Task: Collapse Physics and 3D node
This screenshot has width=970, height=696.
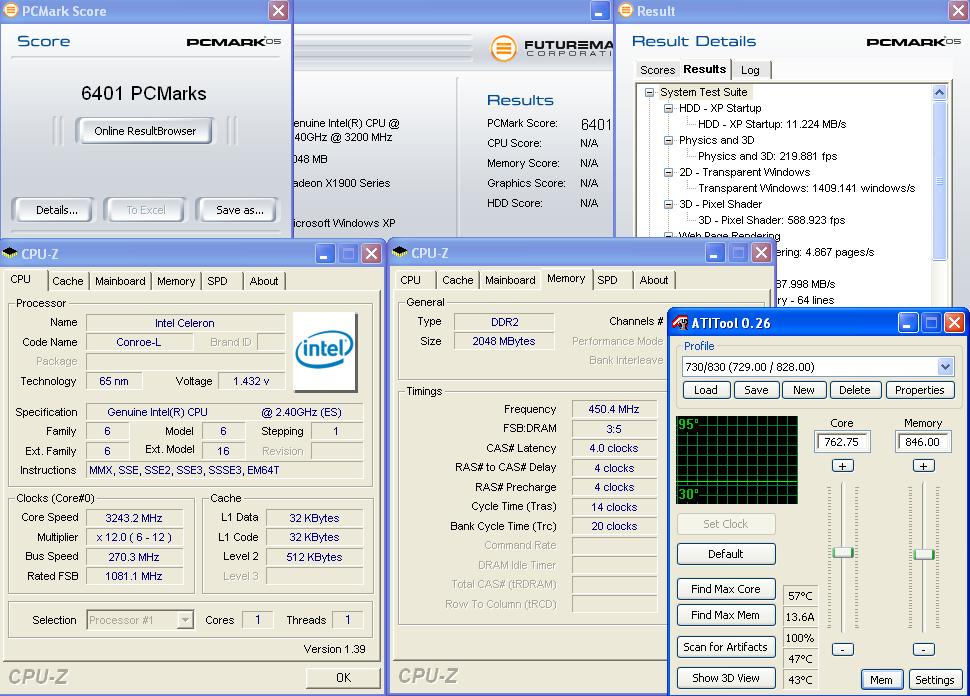Action: 668,140
